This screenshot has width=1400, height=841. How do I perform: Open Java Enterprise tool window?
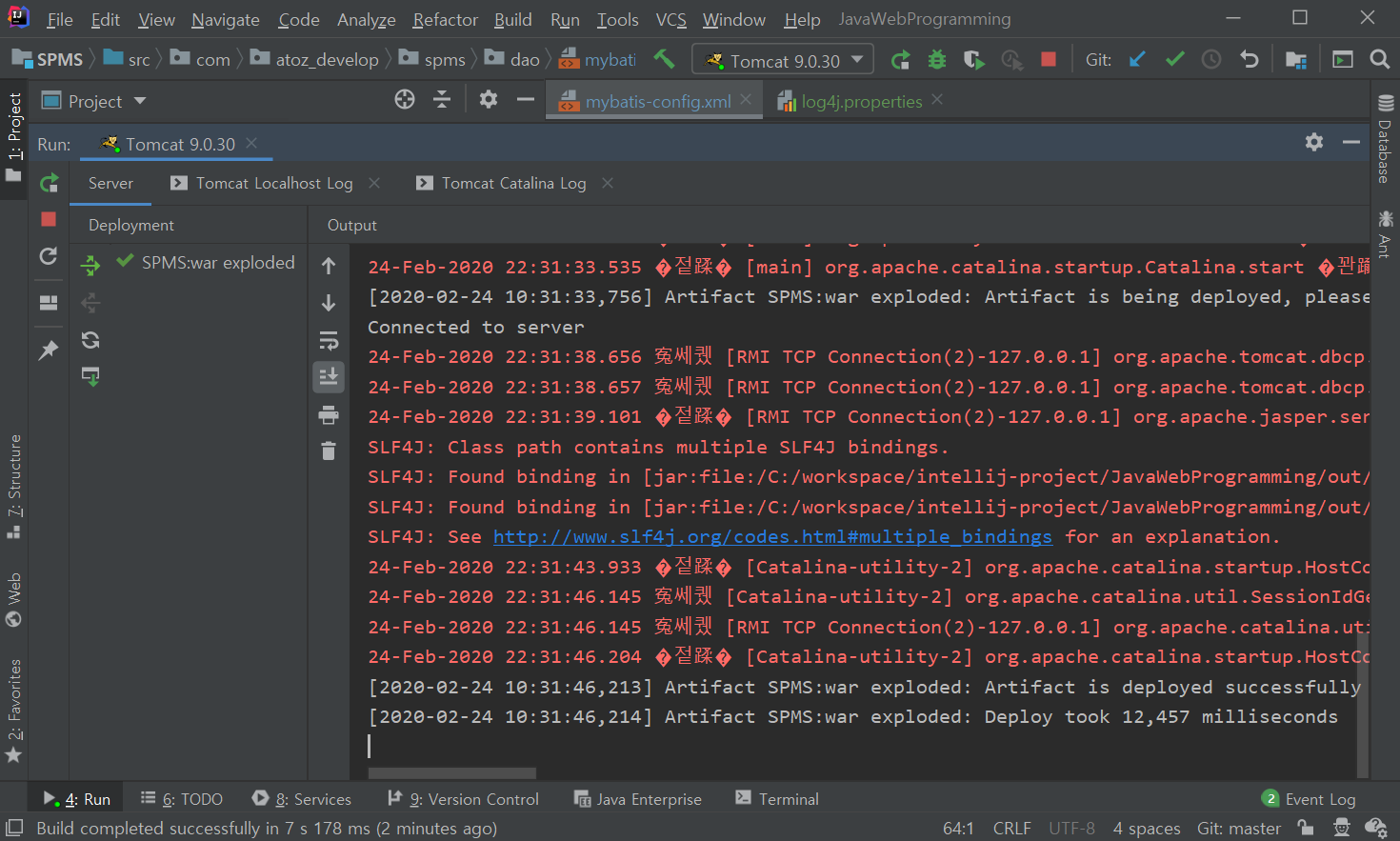click(x=637, y=799)
